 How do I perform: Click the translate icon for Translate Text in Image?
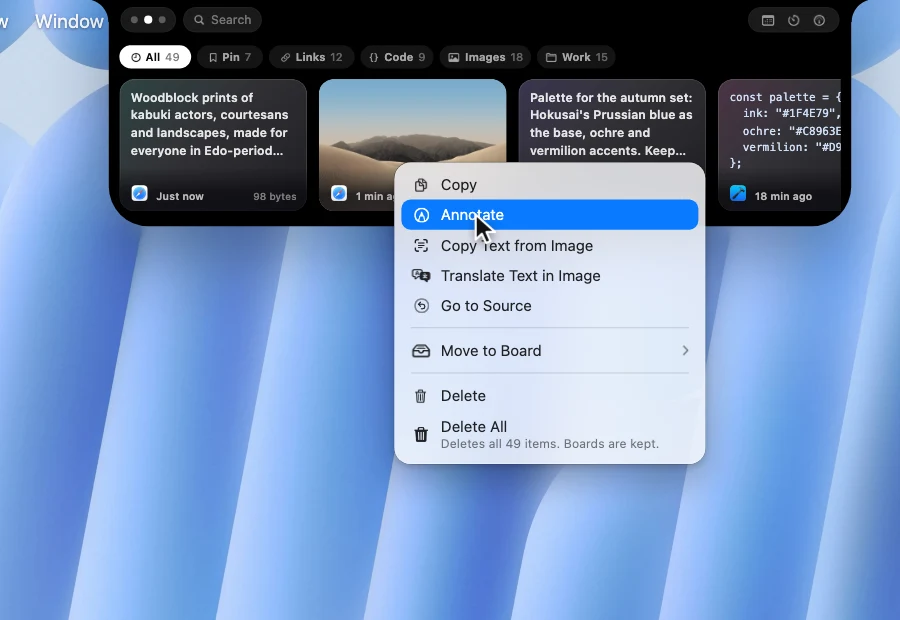[421, 276]
